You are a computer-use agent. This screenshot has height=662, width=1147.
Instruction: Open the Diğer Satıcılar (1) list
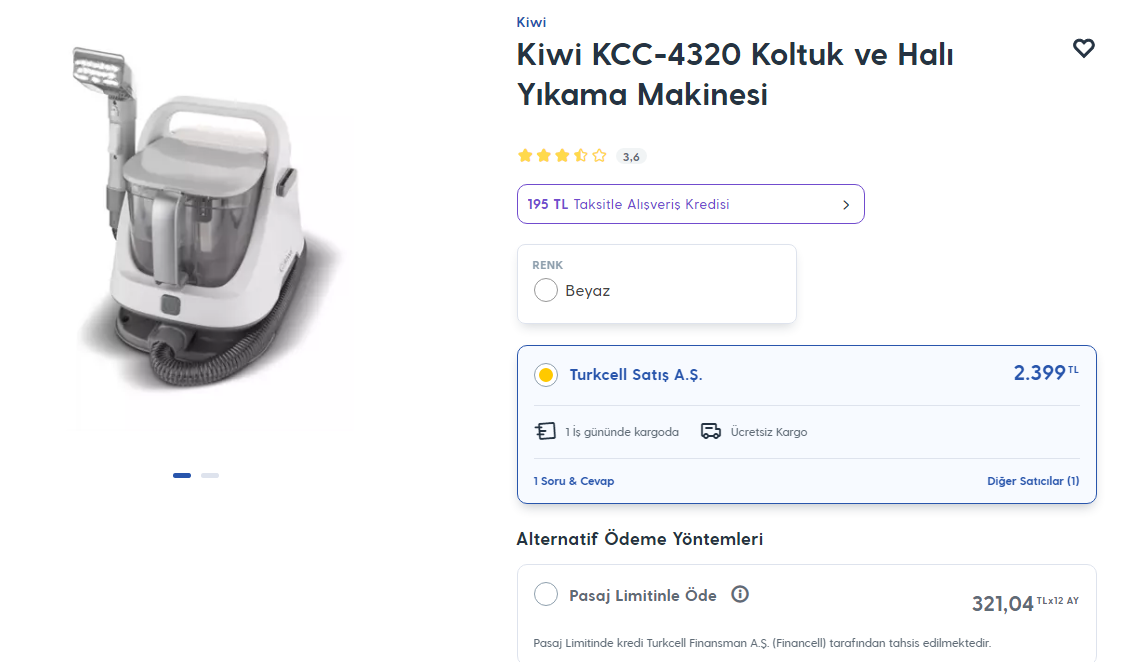pos(1033,481)
